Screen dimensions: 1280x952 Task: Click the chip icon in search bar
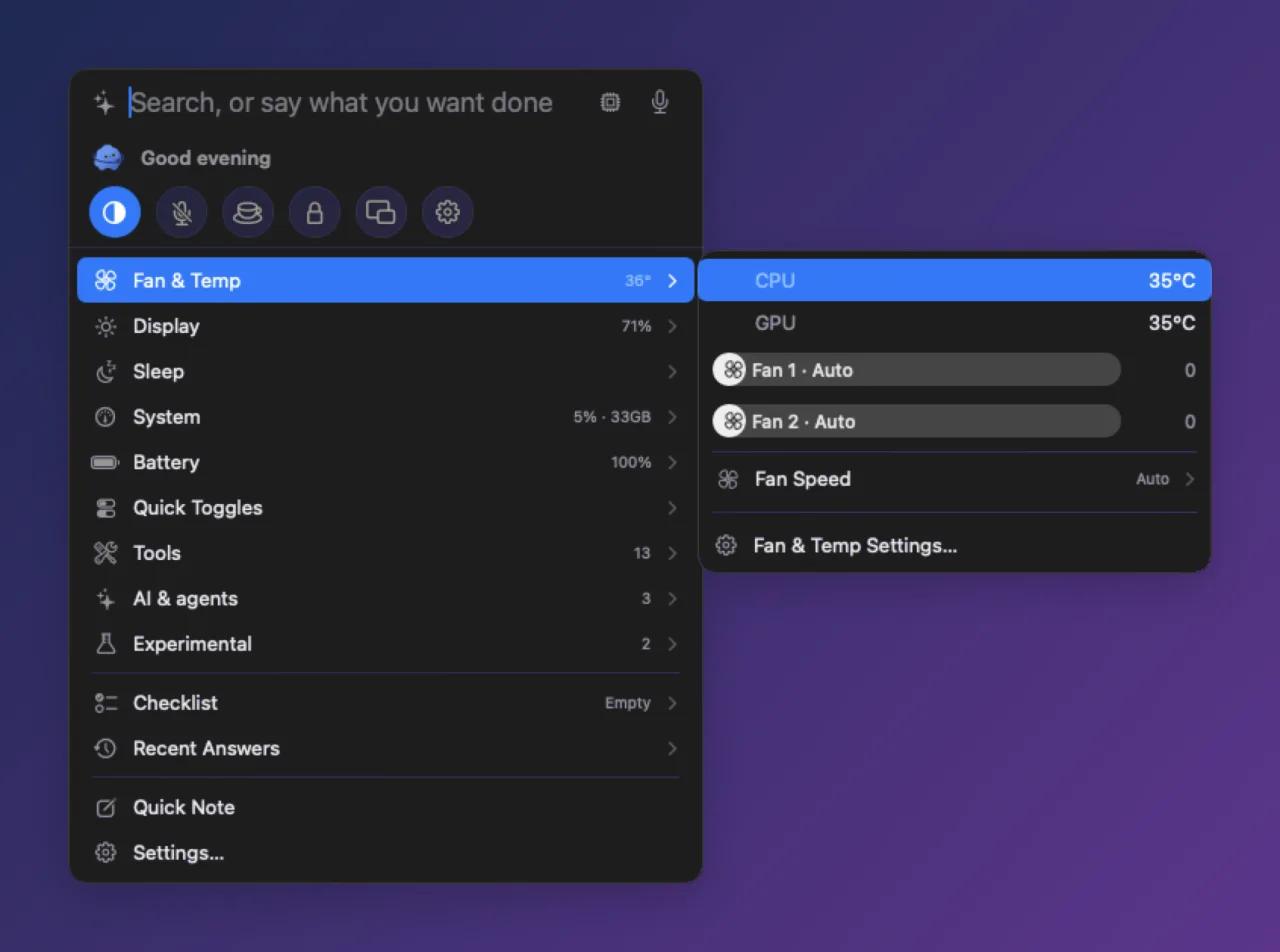(610, 102)
